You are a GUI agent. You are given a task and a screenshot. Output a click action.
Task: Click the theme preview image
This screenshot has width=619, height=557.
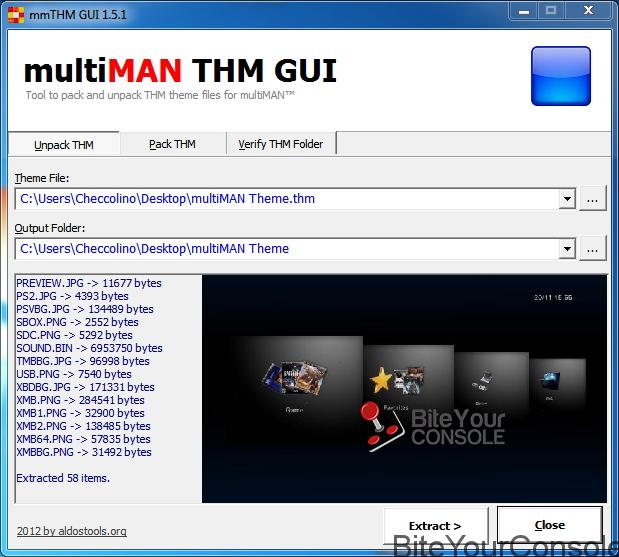point(404,389)
